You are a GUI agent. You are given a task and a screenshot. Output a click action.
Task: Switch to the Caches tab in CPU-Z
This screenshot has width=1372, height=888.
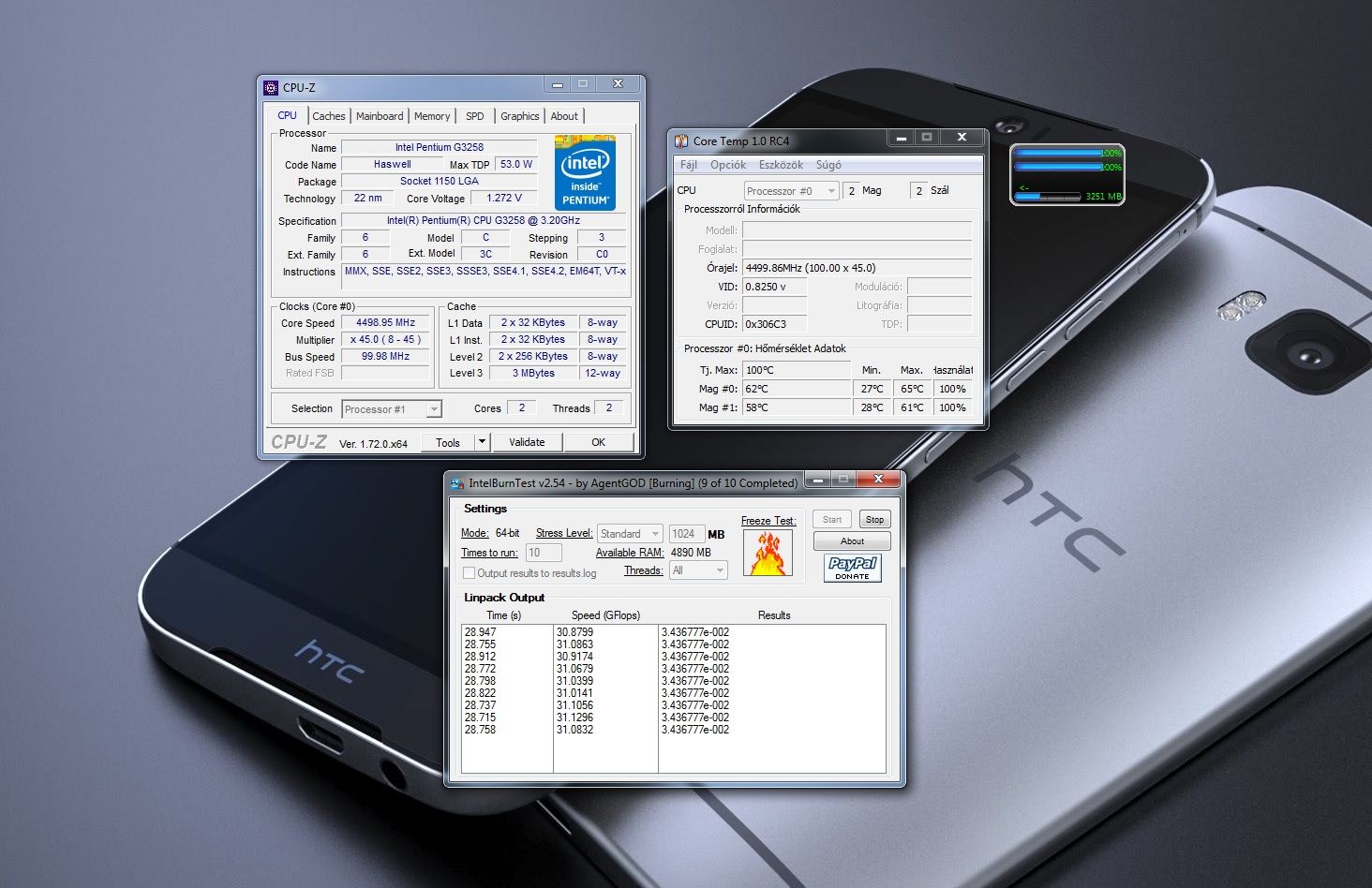[329, 116]
